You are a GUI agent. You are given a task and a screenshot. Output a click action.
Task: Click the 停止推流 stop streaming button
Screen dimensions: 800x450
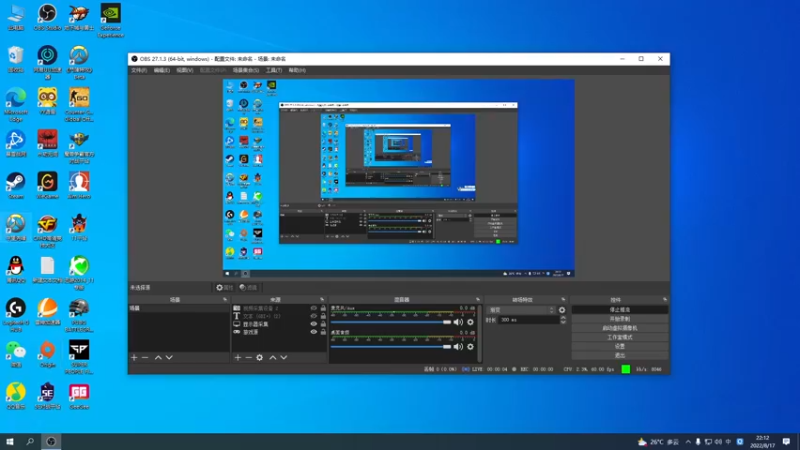click(x=620, y=310)
